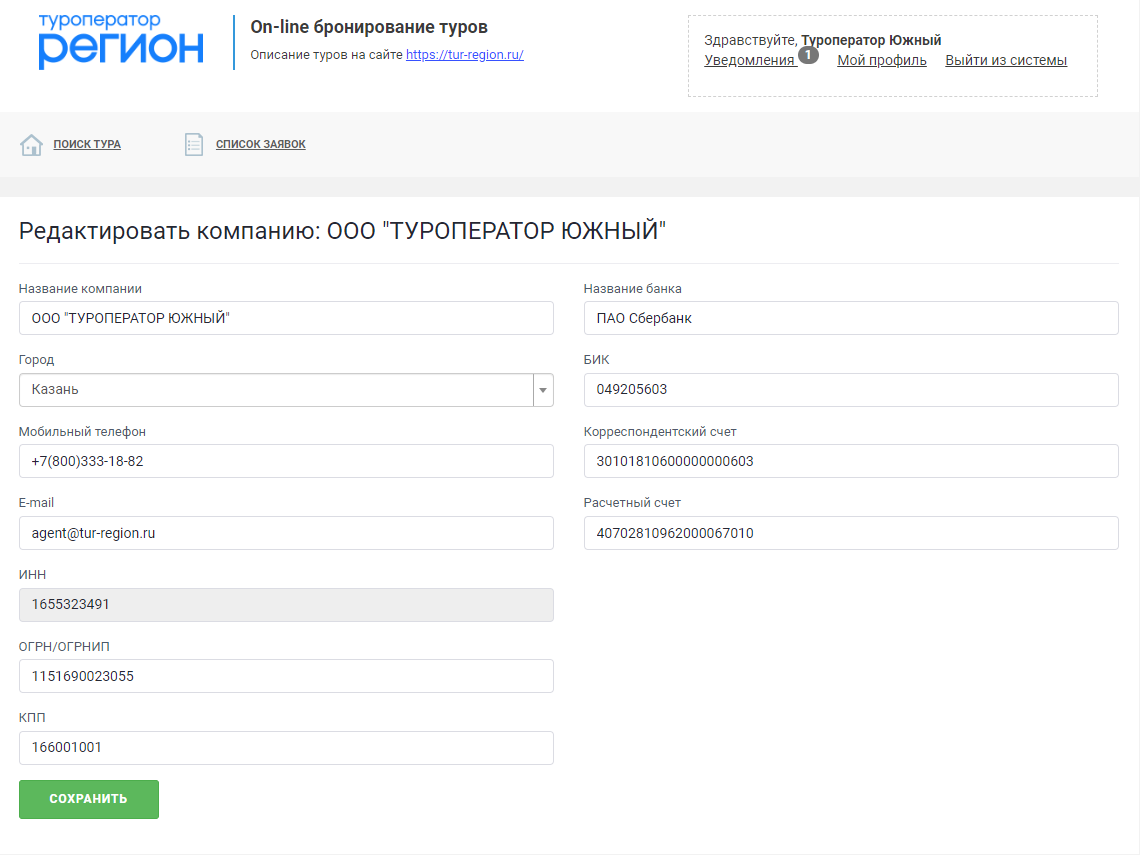
Task: Click the Название компании input field
Action: (286, 318)
